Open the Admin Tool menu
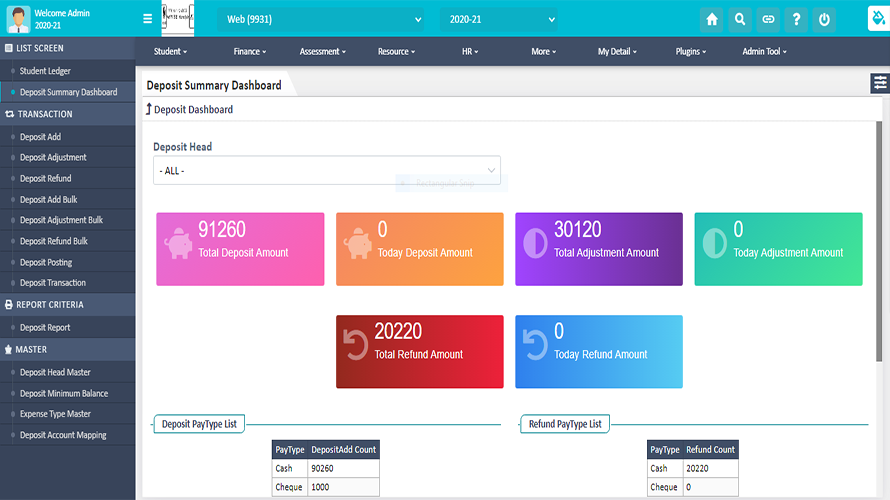The image size is (890, 500). click(x=764, y=51)
